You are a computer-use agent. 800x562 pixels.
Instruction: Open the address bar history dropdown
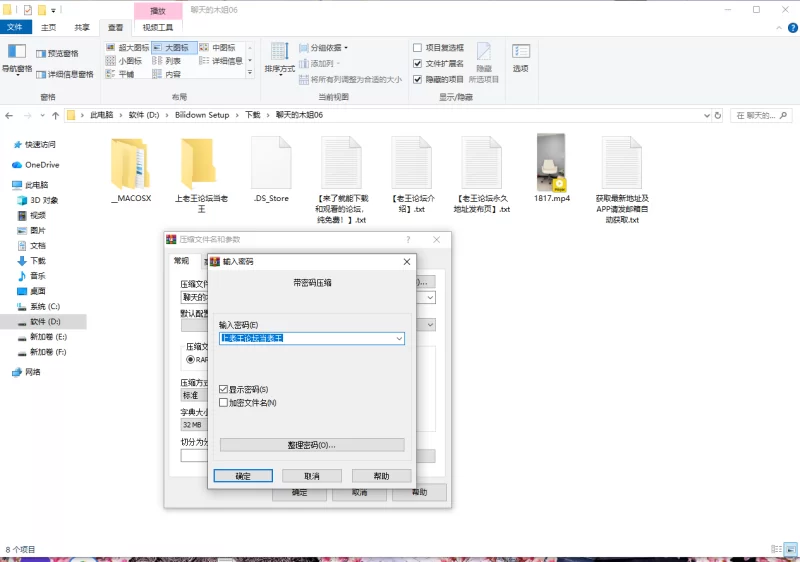tap(707, 116)
